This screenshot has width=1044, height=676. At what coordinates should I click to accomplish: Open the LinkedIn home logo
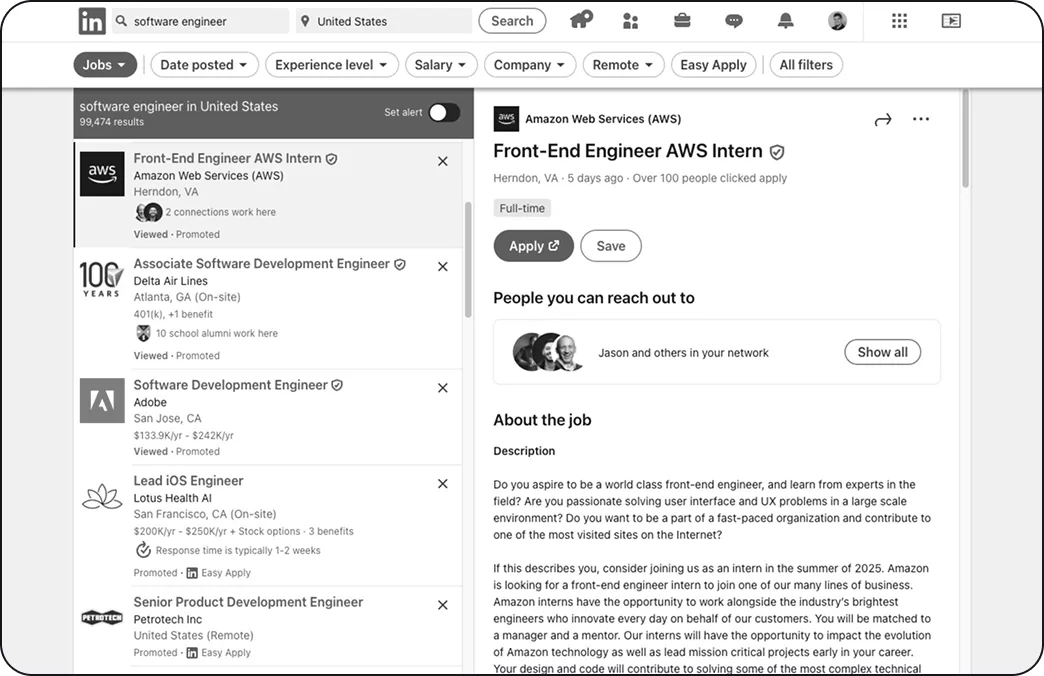pyautogui.click(x=91, y=21)
